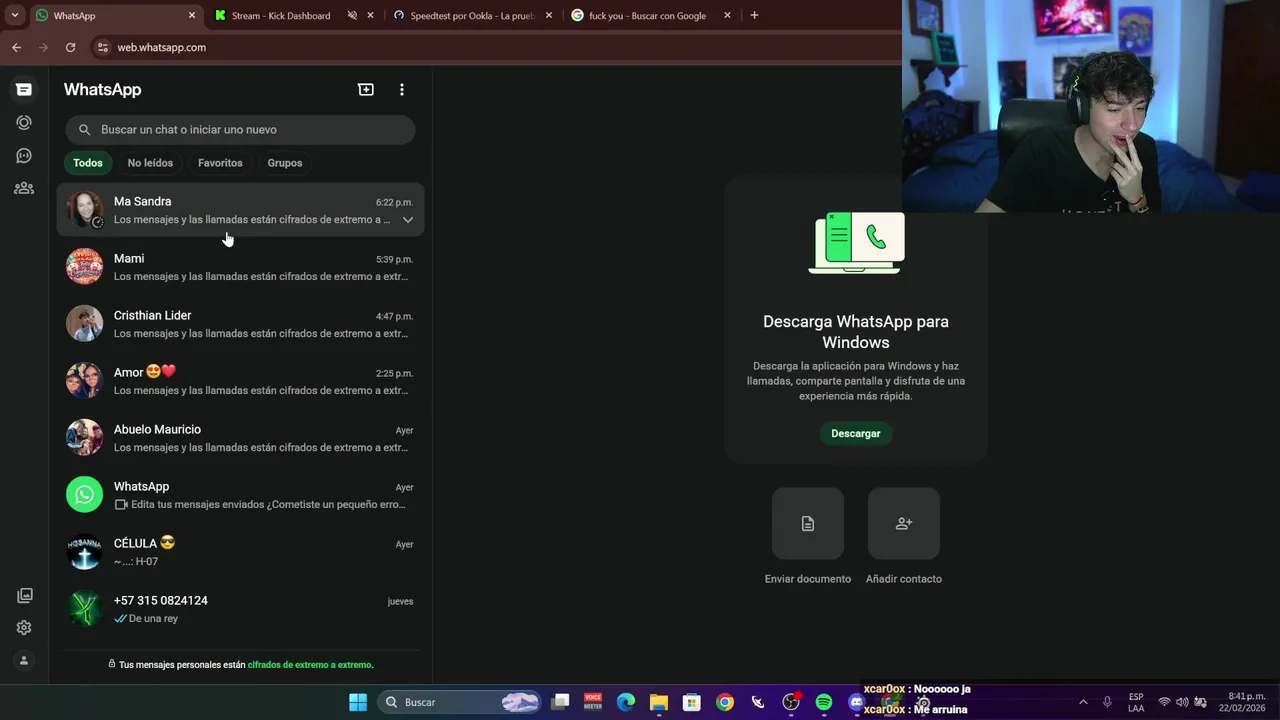This screenshot has height=720, width=1280.
Task: Click CÉLULA group avatar
Action: [x=84, y=552]
